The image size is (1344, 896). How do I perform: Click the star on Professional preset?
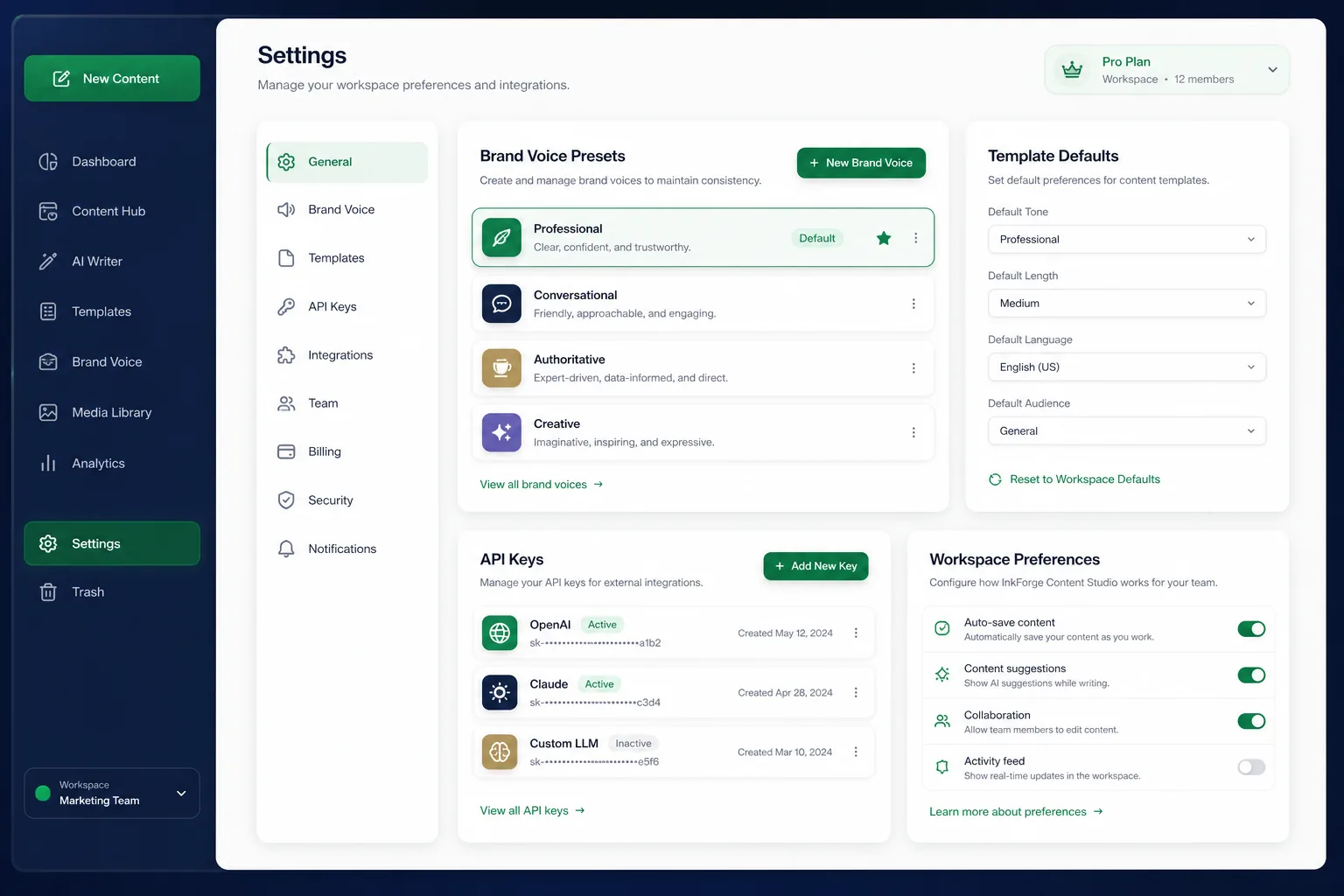coord(884,238)
